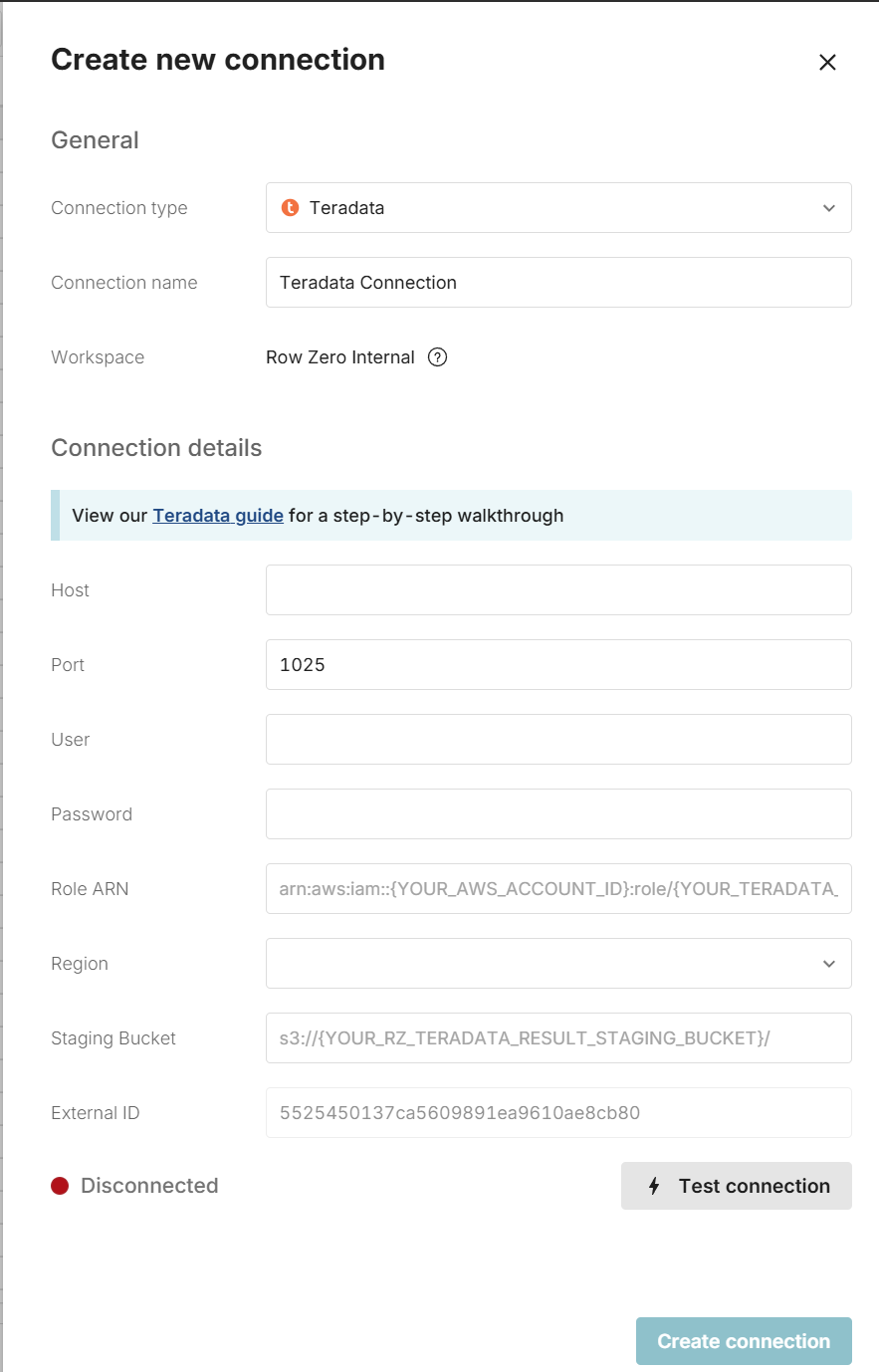Viewport: 879px width, 1372px height.
Task: Expand the Connection type dropdown chevron
Action: [829, 208]
